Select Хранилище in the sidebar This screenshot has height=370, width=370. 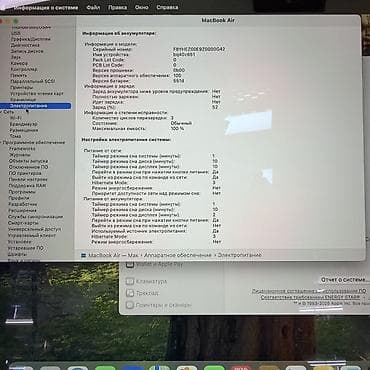click(x=23, y=100)
